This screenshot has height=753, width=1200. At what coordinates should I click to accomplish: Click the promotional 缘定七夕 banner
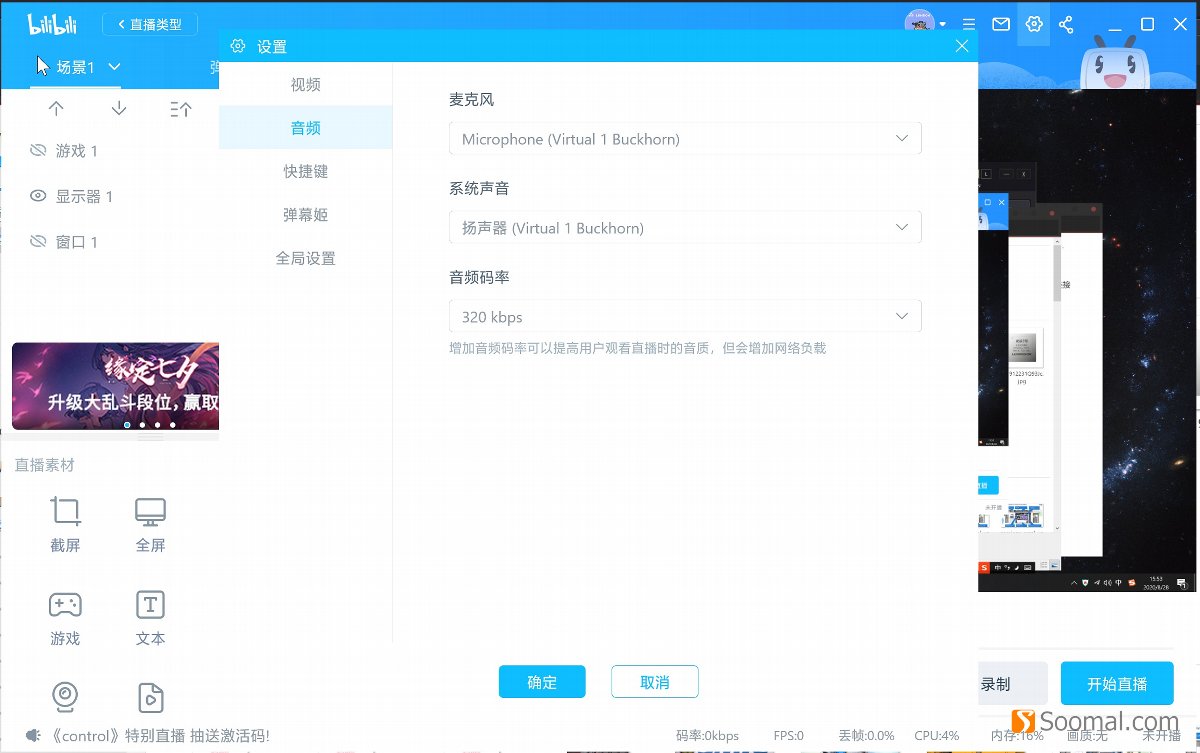(115, 385)
